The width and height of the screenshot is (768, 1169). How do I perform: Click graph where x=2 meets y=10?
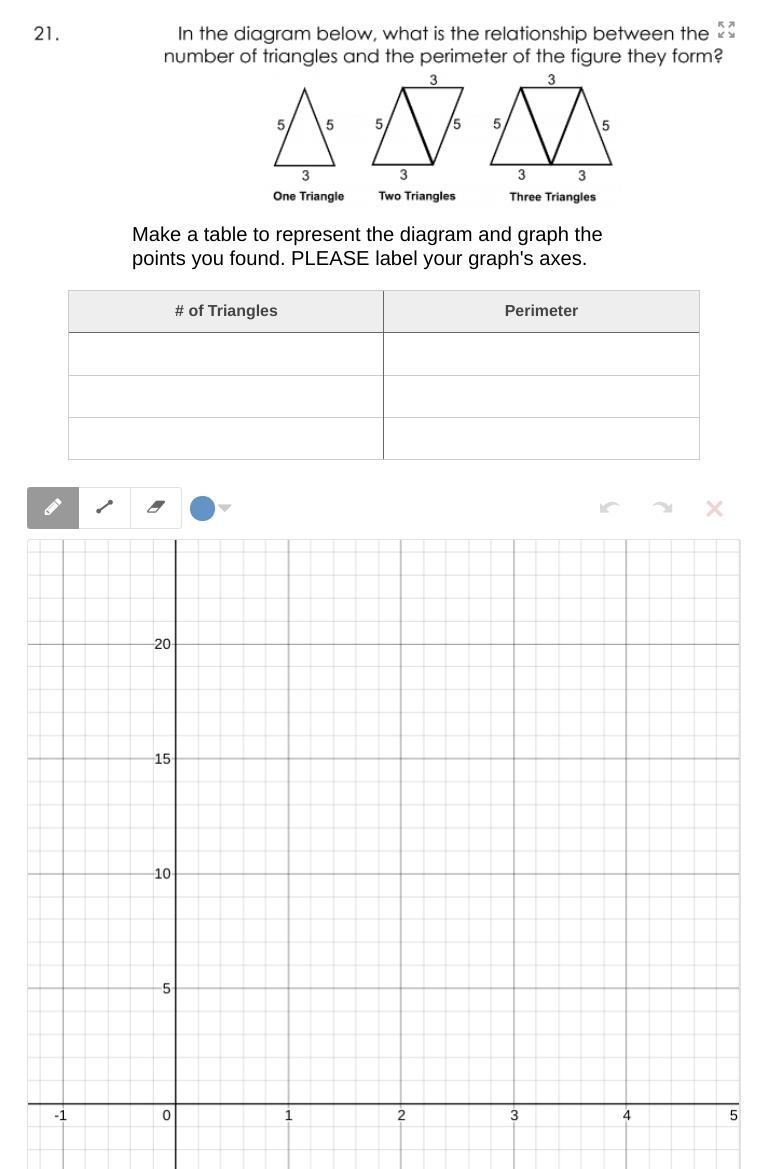click(401, 874)
